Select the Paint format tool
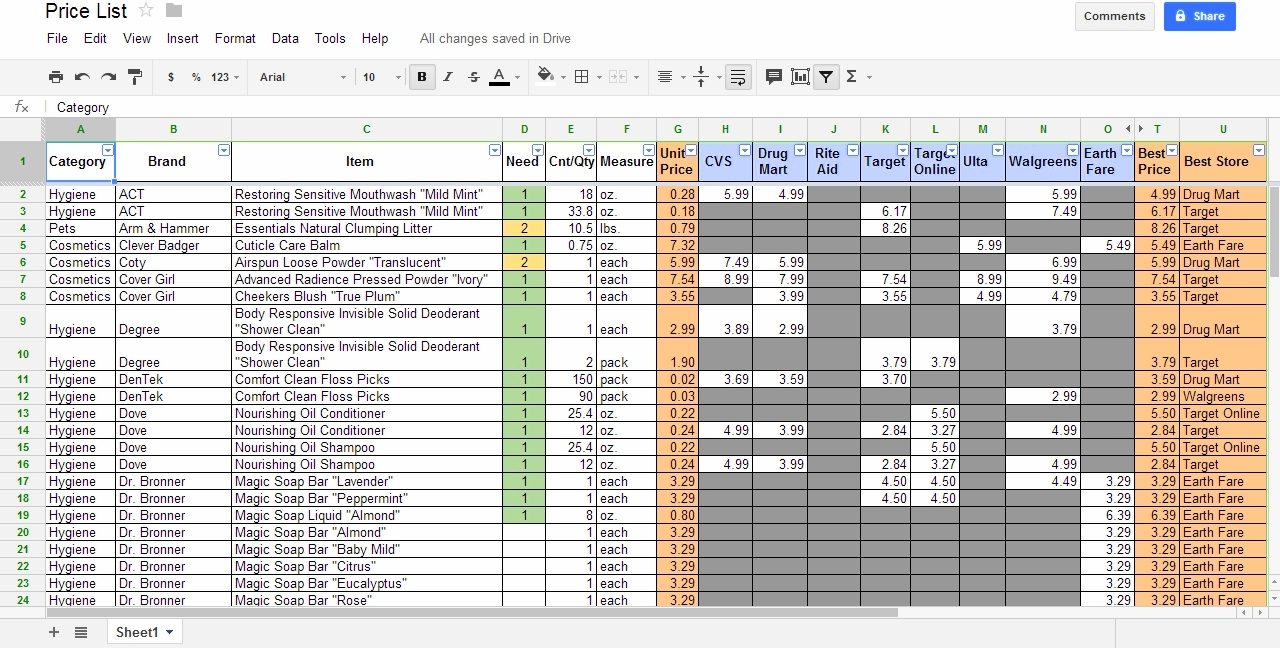This screenshot has height=648, width=1280. [x=135, y=77]
